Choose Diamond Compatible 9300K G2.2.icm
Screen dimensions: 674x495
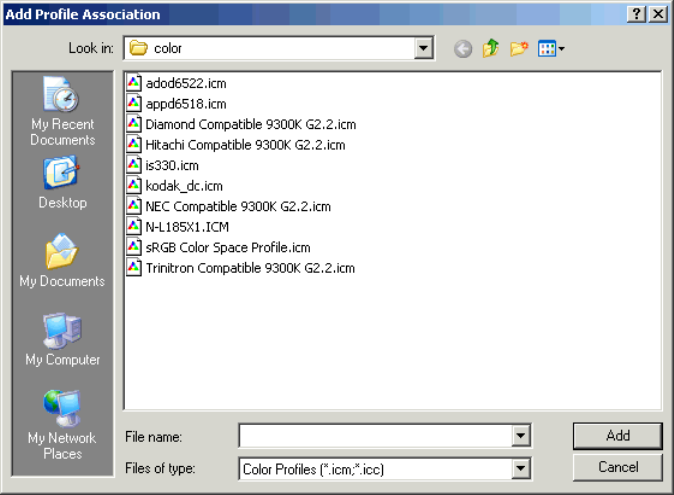(250, 125)
